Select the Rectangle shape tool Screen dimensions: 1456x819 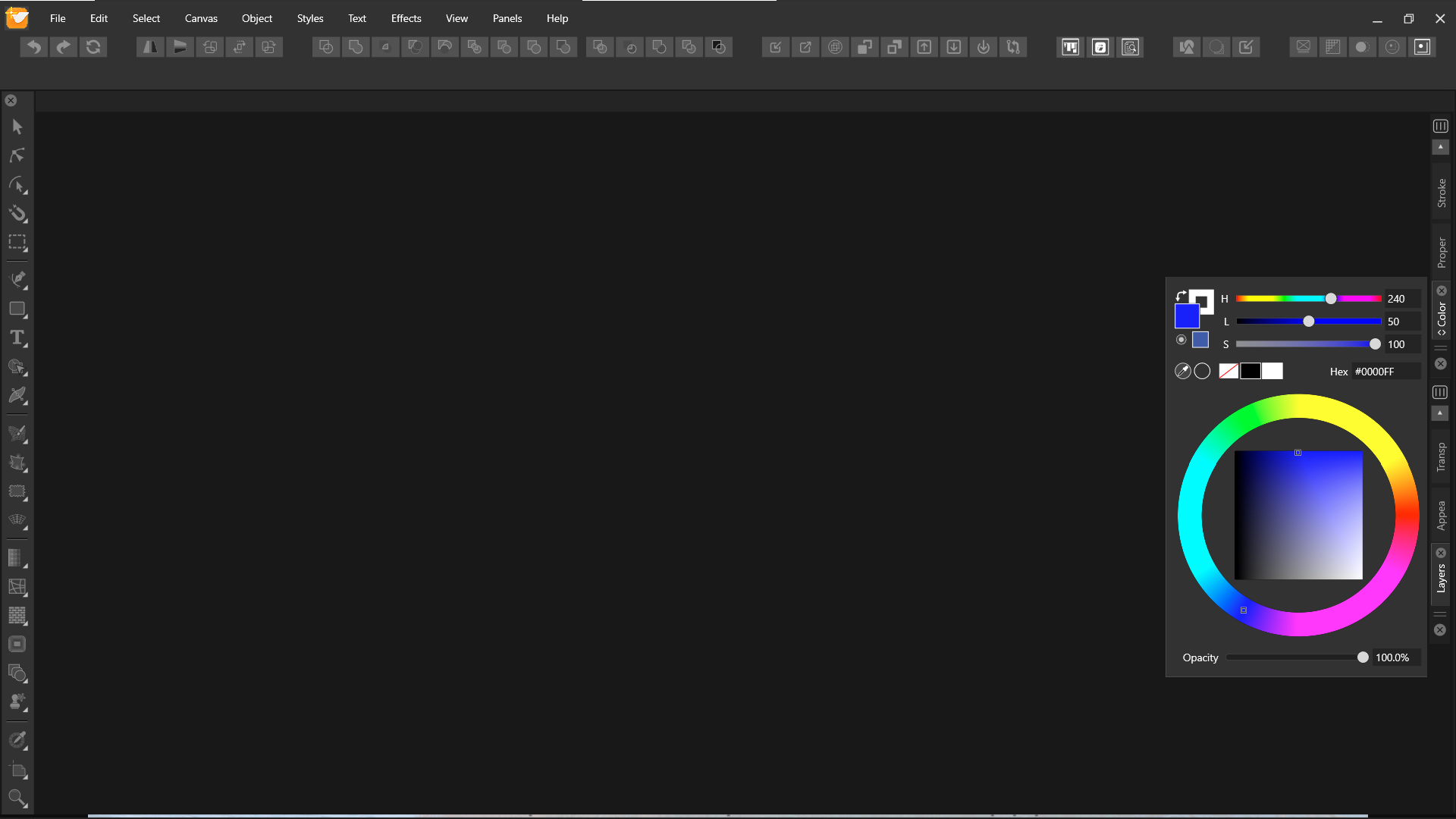[x=17, y=309]
